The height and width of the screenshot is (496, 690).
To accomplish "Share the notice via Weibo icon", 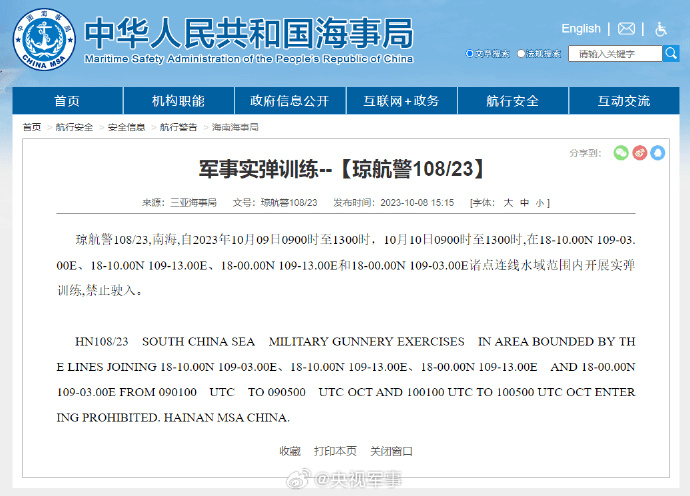I will (x=639, y=153).
